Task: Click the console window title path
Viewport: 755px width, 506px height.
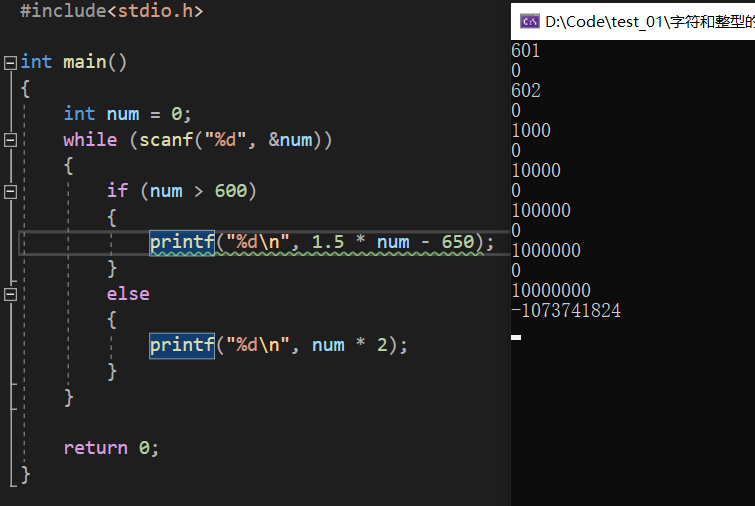Action: [650, 22]
